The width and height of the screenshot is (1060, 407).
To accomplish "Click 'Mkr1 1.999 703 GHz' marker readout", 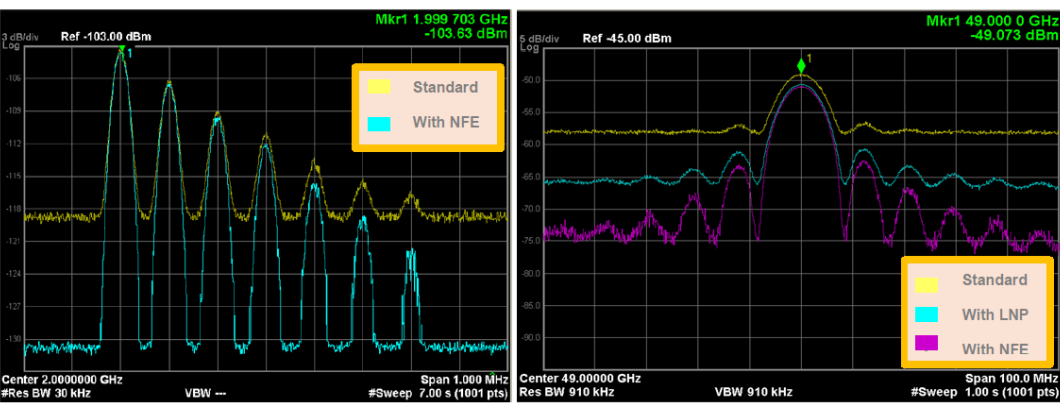I will pos(441,20).
